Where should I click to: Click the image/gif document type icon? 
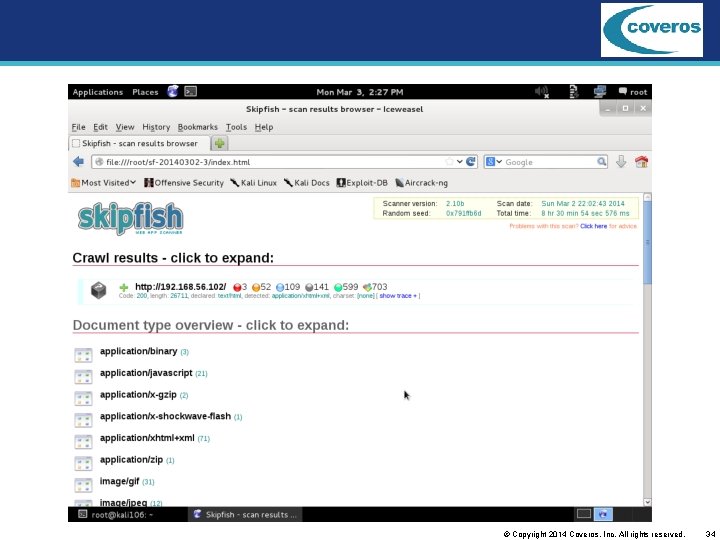(x=83, y=484)
